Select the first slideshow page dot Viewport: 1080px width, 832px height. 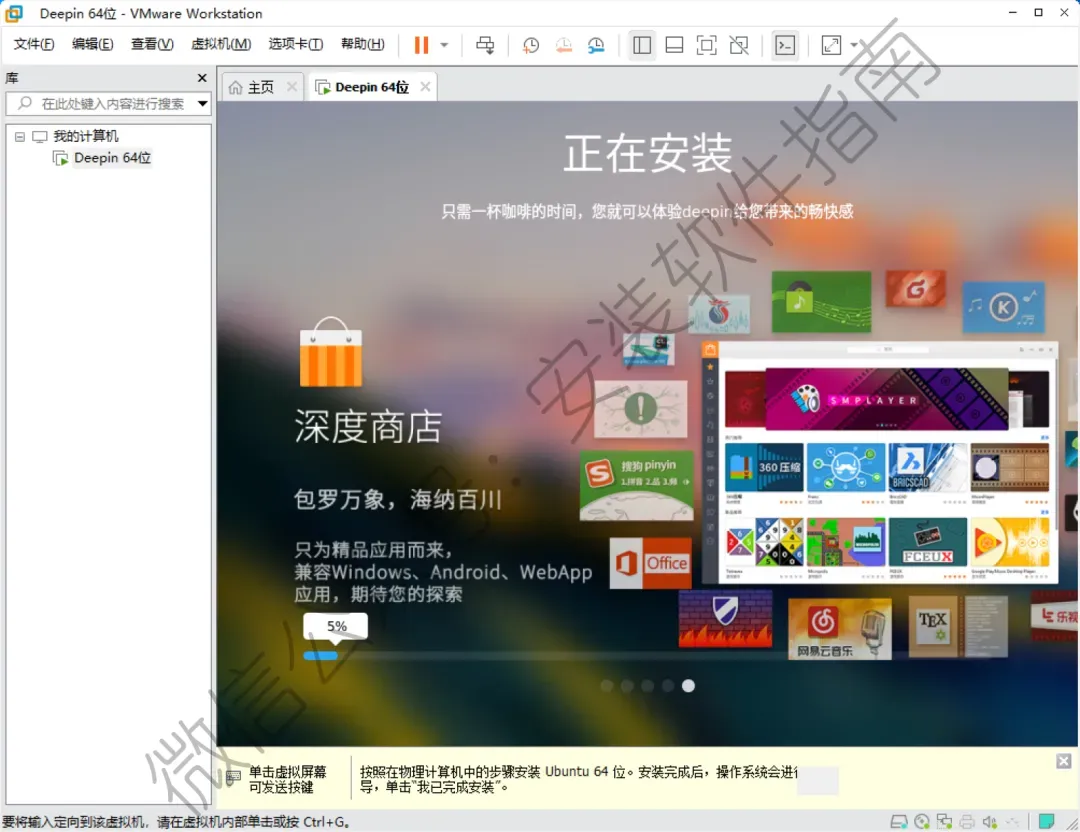point(607,686)
